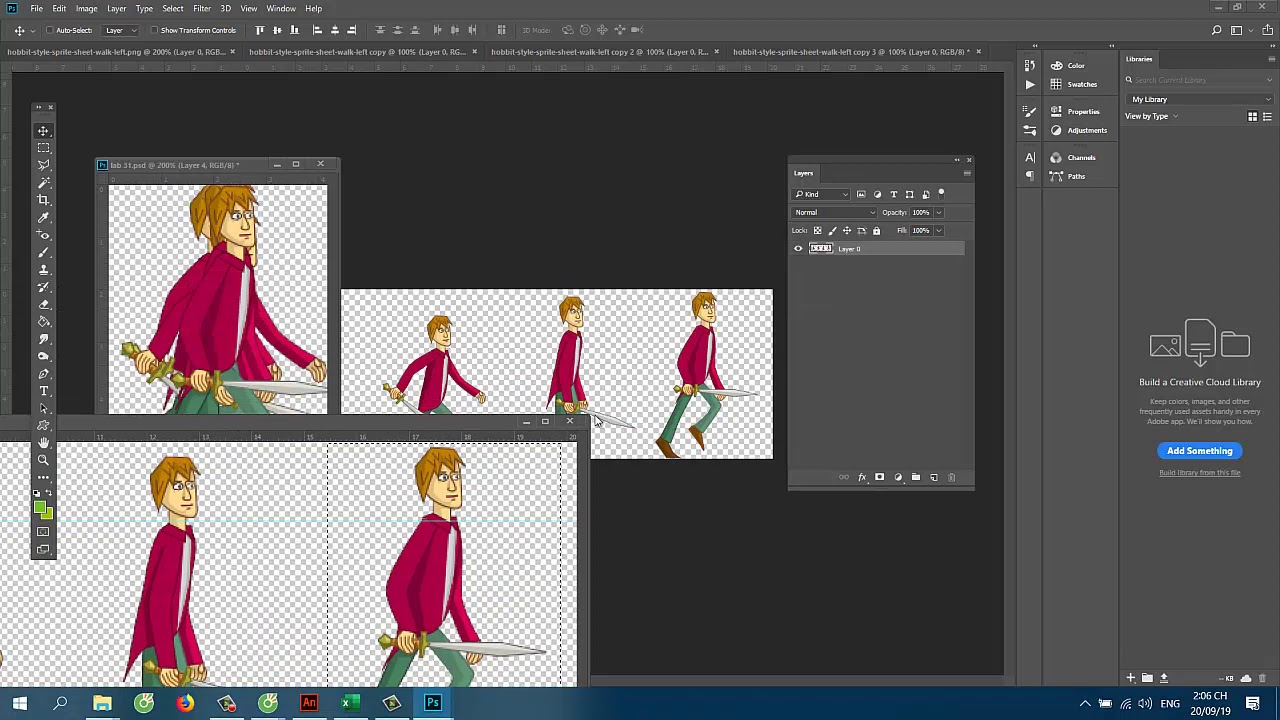
Task: Click the Add layer style fx icon
Action: click(x=862, y=477)
